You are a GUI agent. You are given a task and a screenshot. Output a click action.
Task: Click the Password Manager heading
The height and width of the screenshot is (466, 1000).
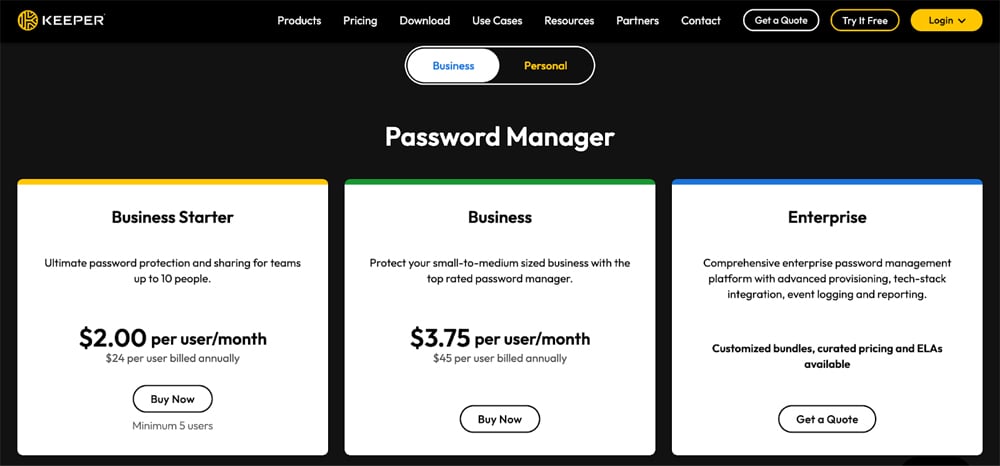click(x=499, y=136)
